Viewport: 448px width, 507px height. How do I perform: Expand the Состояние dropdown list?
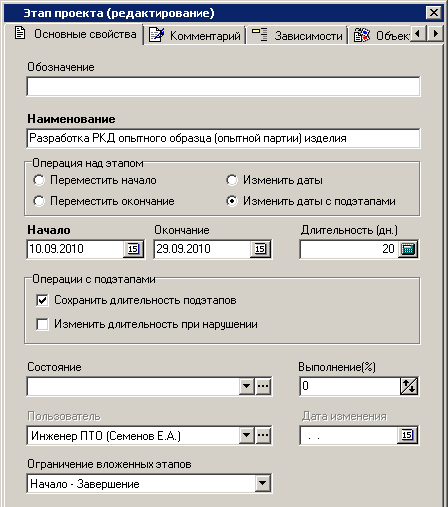[x=247, y=386]
